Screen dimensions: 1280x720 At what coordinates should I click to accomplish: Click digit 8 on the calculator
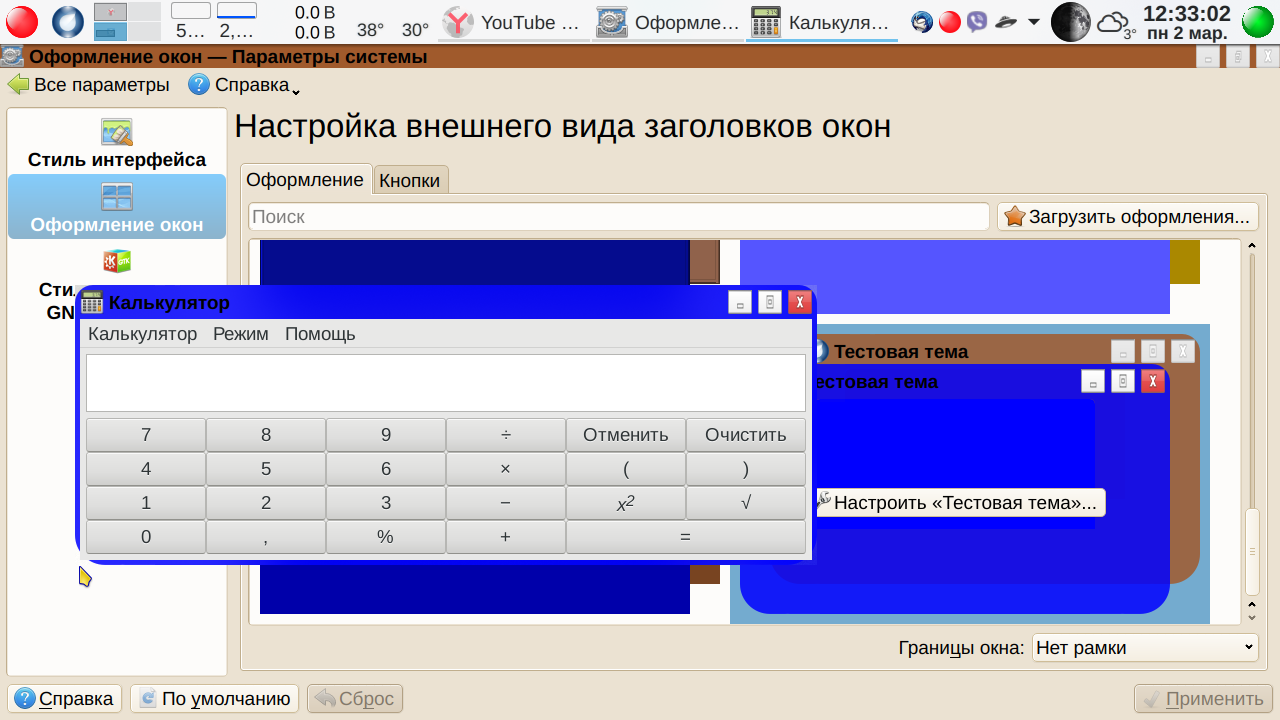point(266,435)
